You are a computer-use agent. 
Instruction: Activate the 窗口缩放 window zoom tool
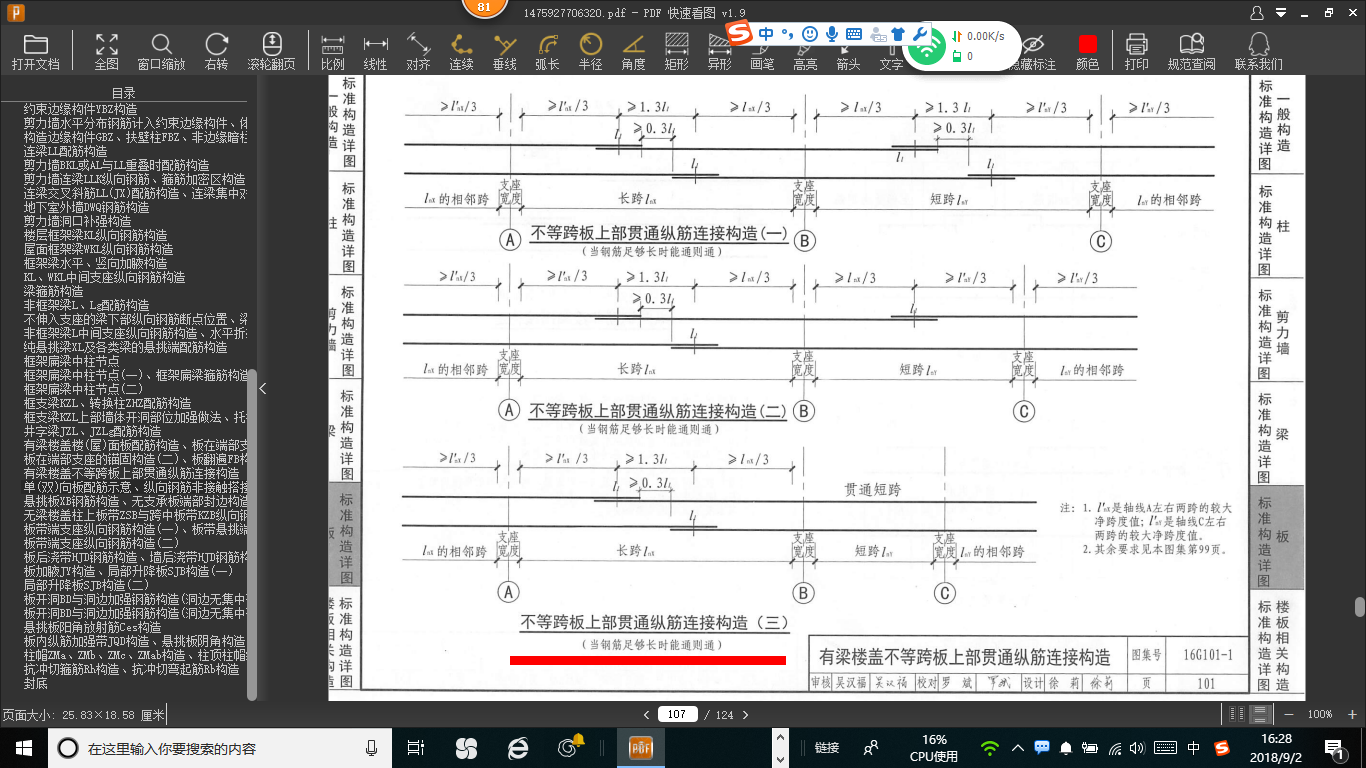(x=161, y=52)
